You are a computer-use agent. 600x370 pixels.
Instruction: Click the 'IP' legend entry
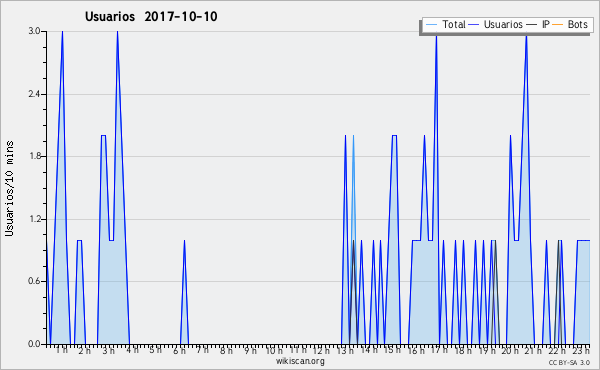(x=538, y=24)
